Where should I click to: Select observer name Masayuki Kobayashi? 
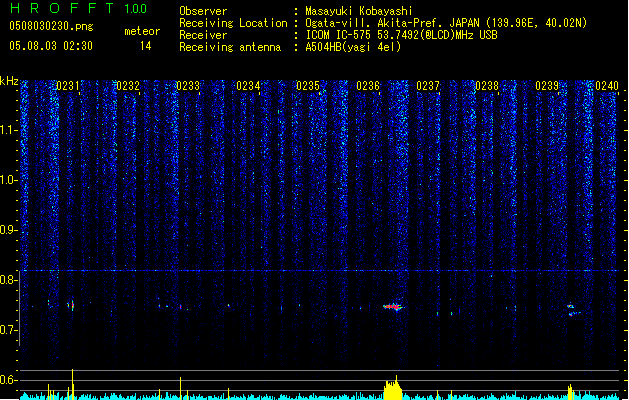(x=359, y=11)
